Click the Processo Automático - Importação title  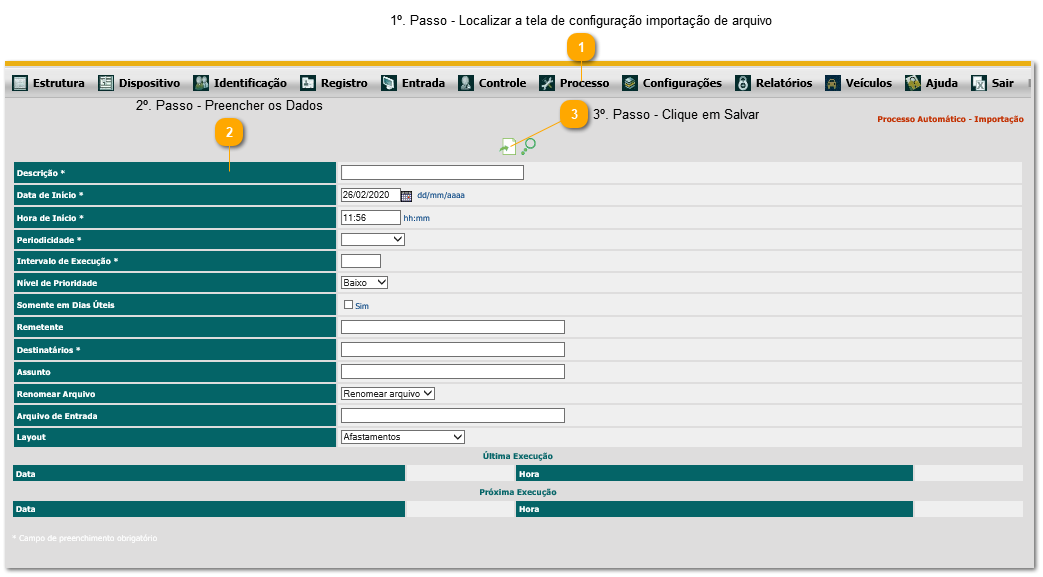point(950,119)
